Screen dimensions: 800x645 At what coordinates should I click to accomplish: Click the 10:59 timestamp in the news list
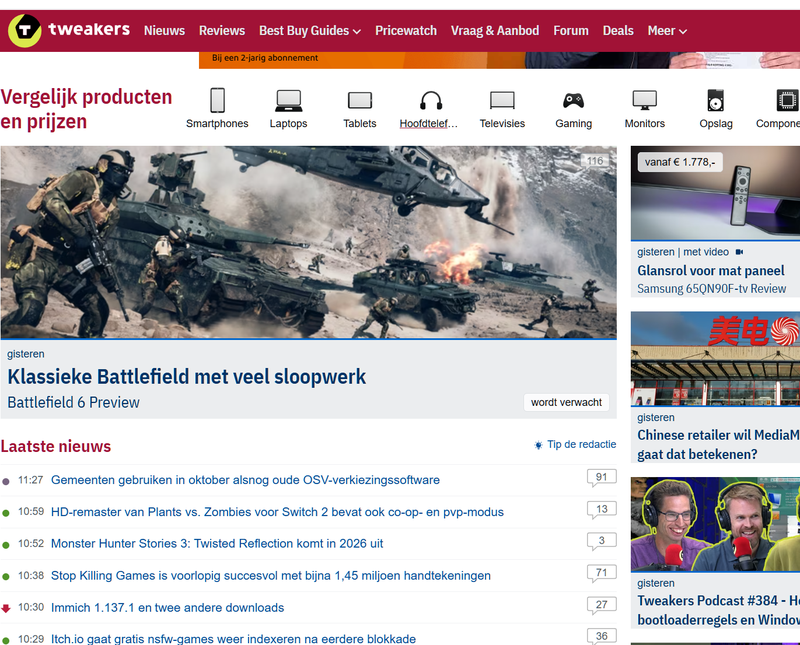coord(31,511)
